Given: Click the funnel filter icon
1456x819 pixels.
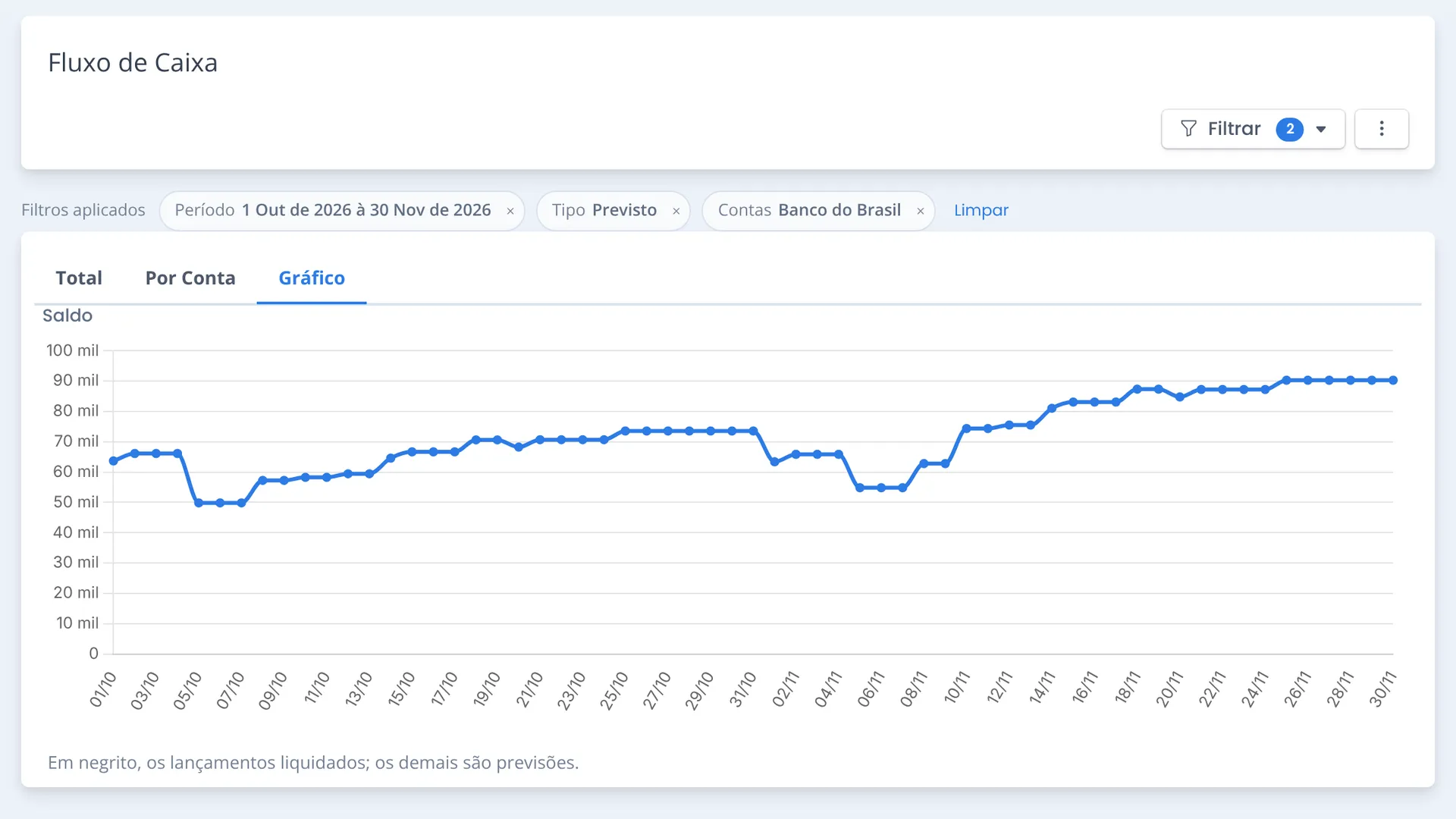Looking at the screenshot, I should (x=1188, y=129).
